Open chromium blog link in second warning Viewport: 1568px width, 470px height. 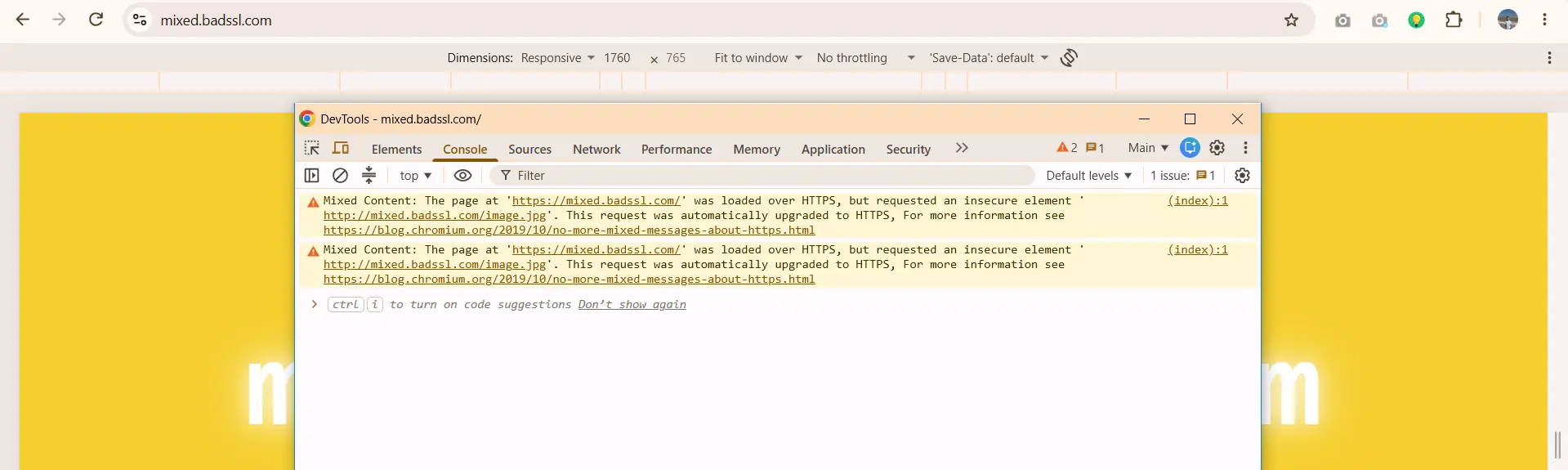[569, 279]
